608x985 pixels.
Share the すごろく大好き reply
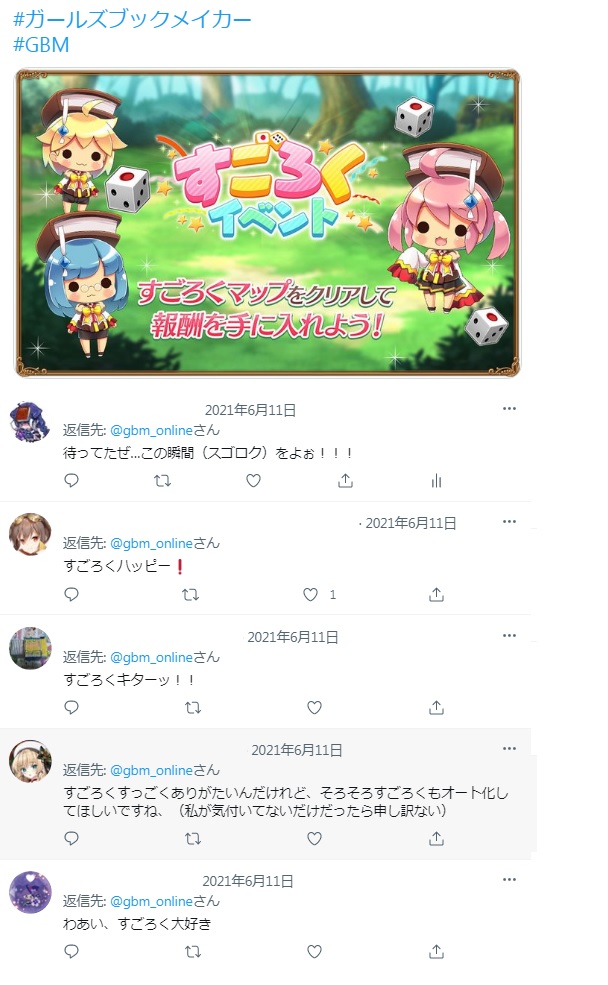(437, 952)
